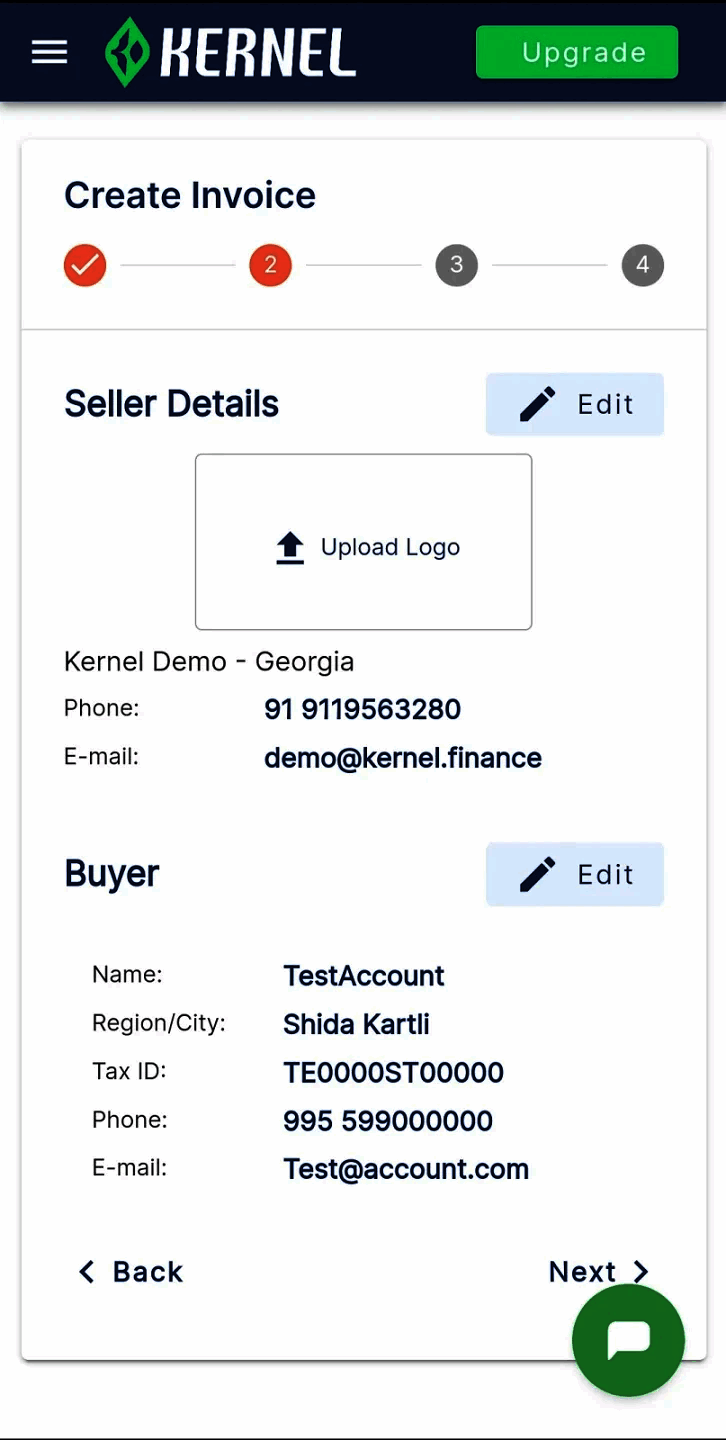Viewport: 726px width, 1440px height.
Task: Click the Next link text
Action: 582,1271
